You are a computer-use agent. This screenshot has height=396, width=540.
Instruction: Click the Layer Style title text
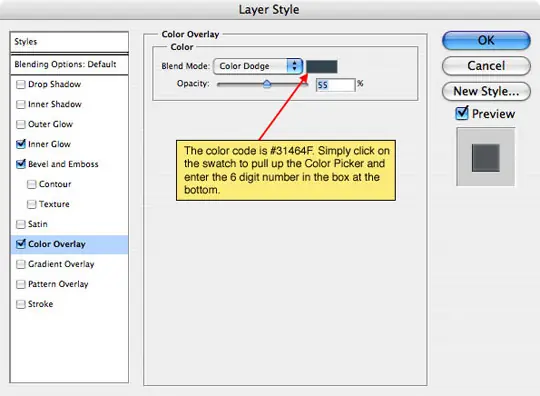(269, 10)
